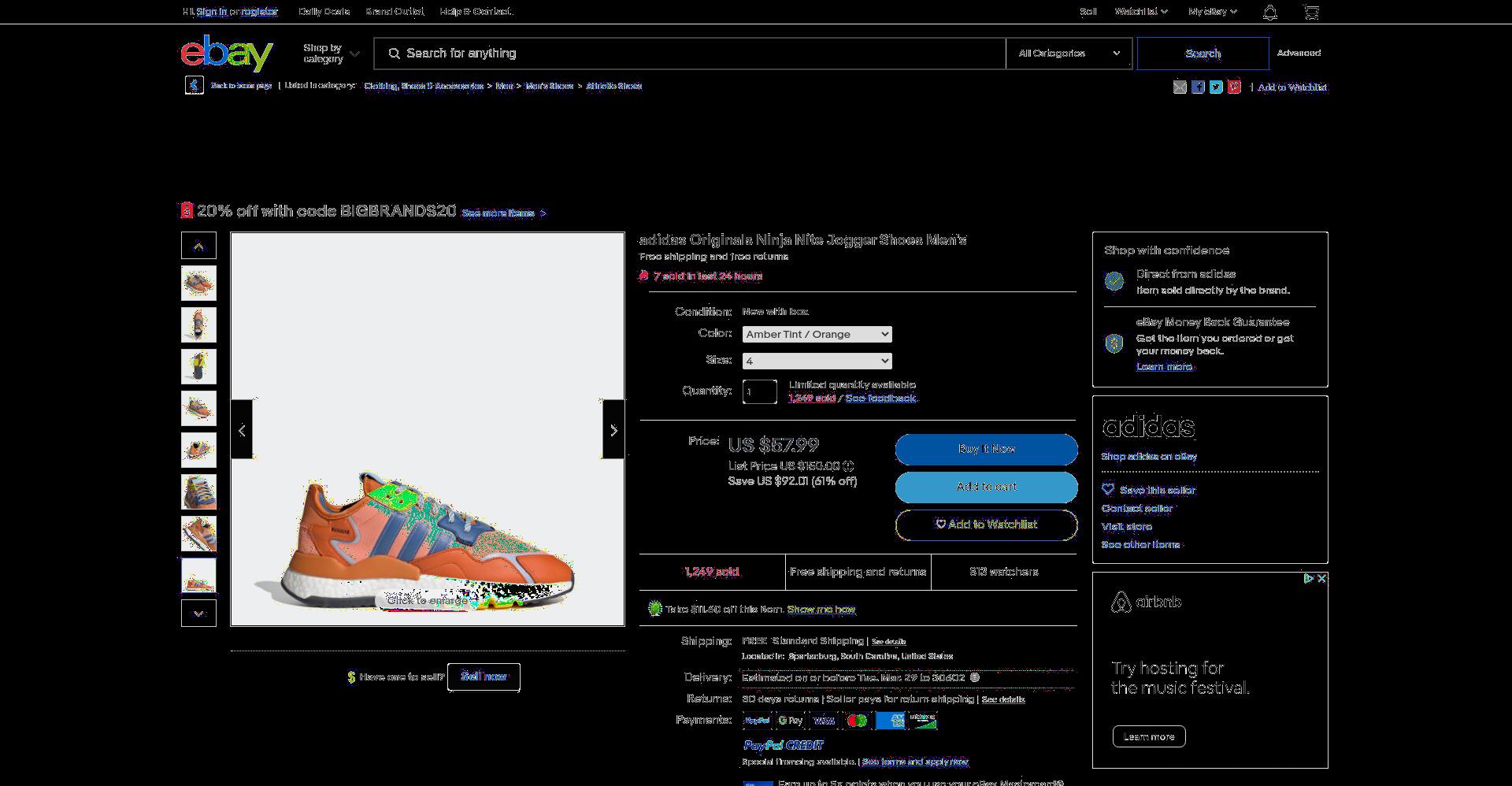Image resolution: width=1512 pixels, height=786 pixels.
Task: Open Brand Outlet in top menu
Action: (x=395, y=12)
